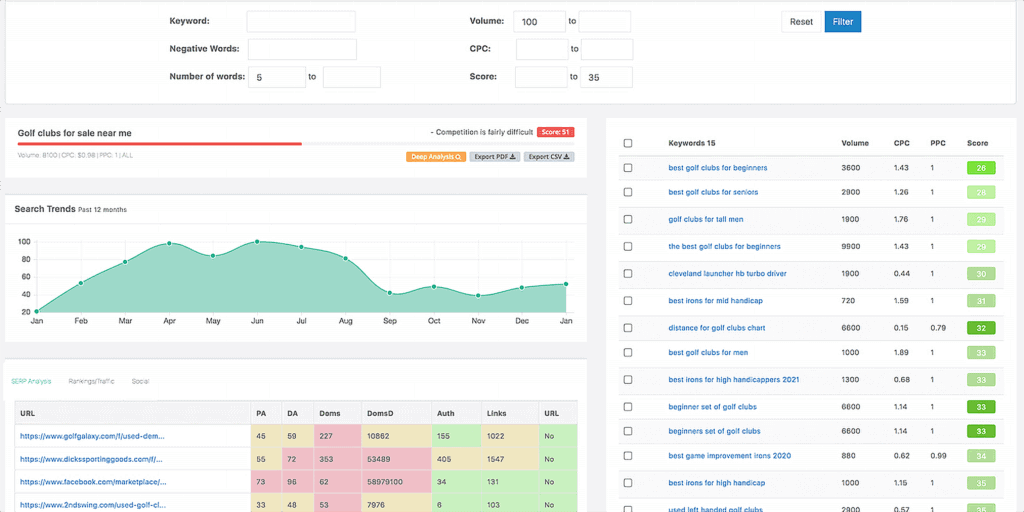Click the red competition difficulty bar
1024x512 pixels.
(x=160, y=144)
